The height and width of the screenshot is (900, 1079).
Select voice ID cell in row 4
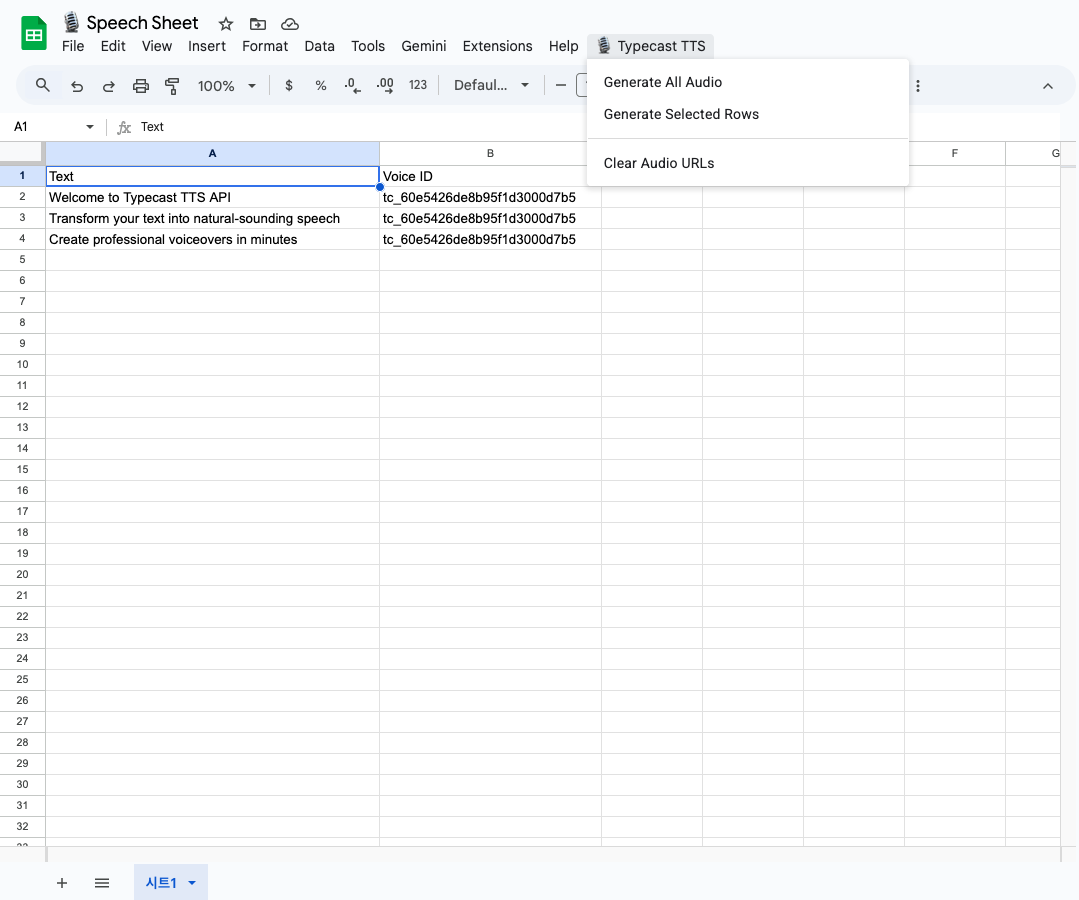(490, 239)
